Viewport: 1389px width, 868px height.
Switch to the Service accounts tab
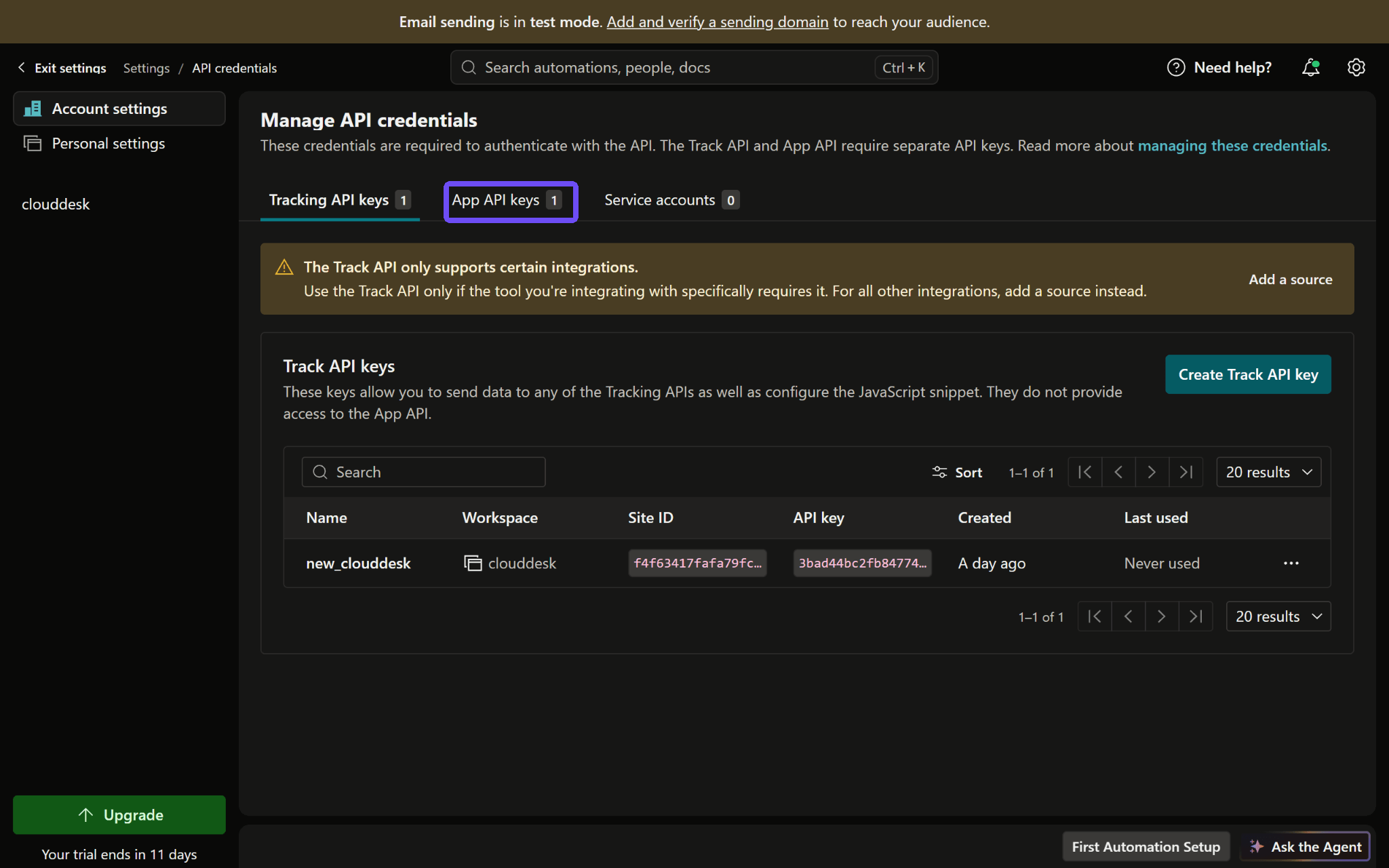[x=671, y=200]
